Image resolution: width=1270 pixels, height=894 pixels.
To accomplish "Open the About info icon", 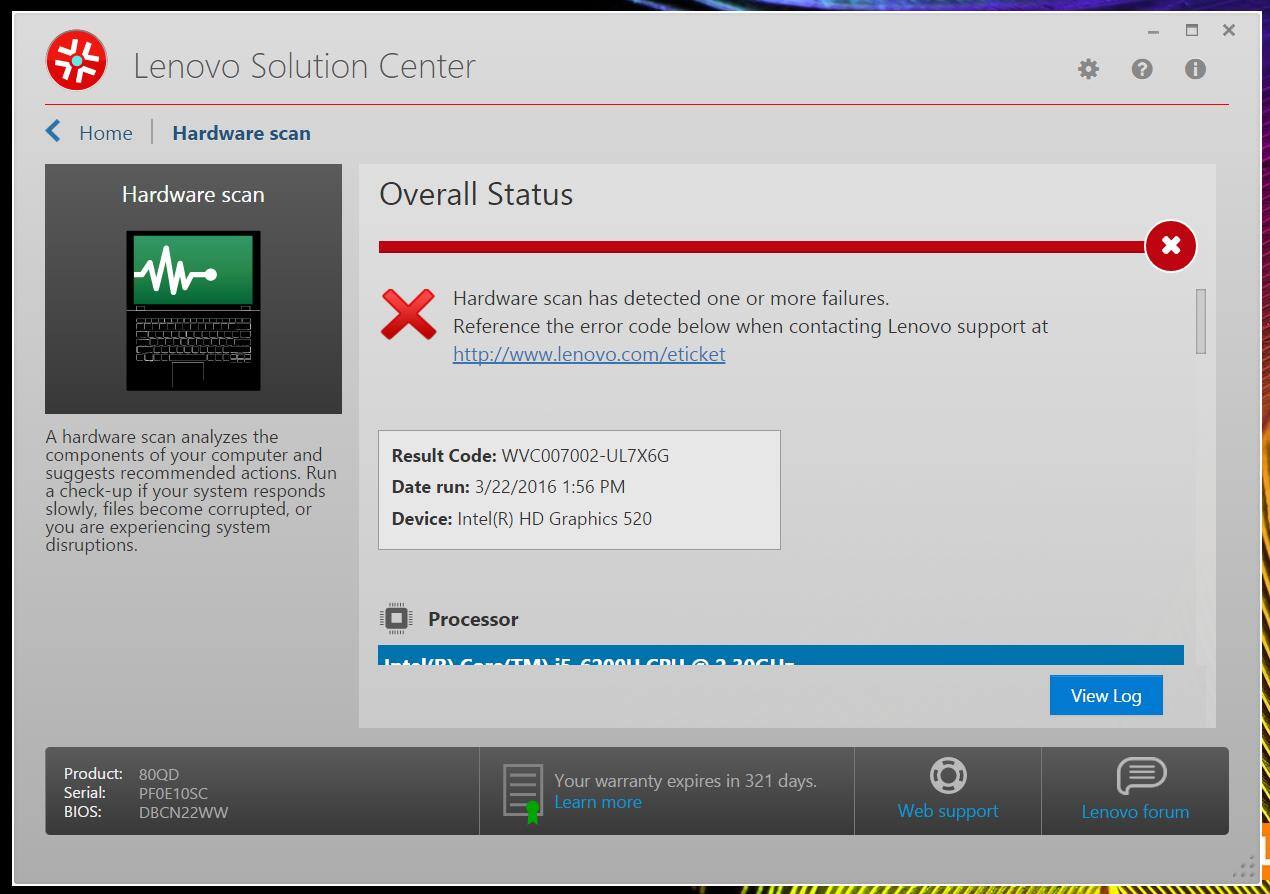I will 1195,69.
